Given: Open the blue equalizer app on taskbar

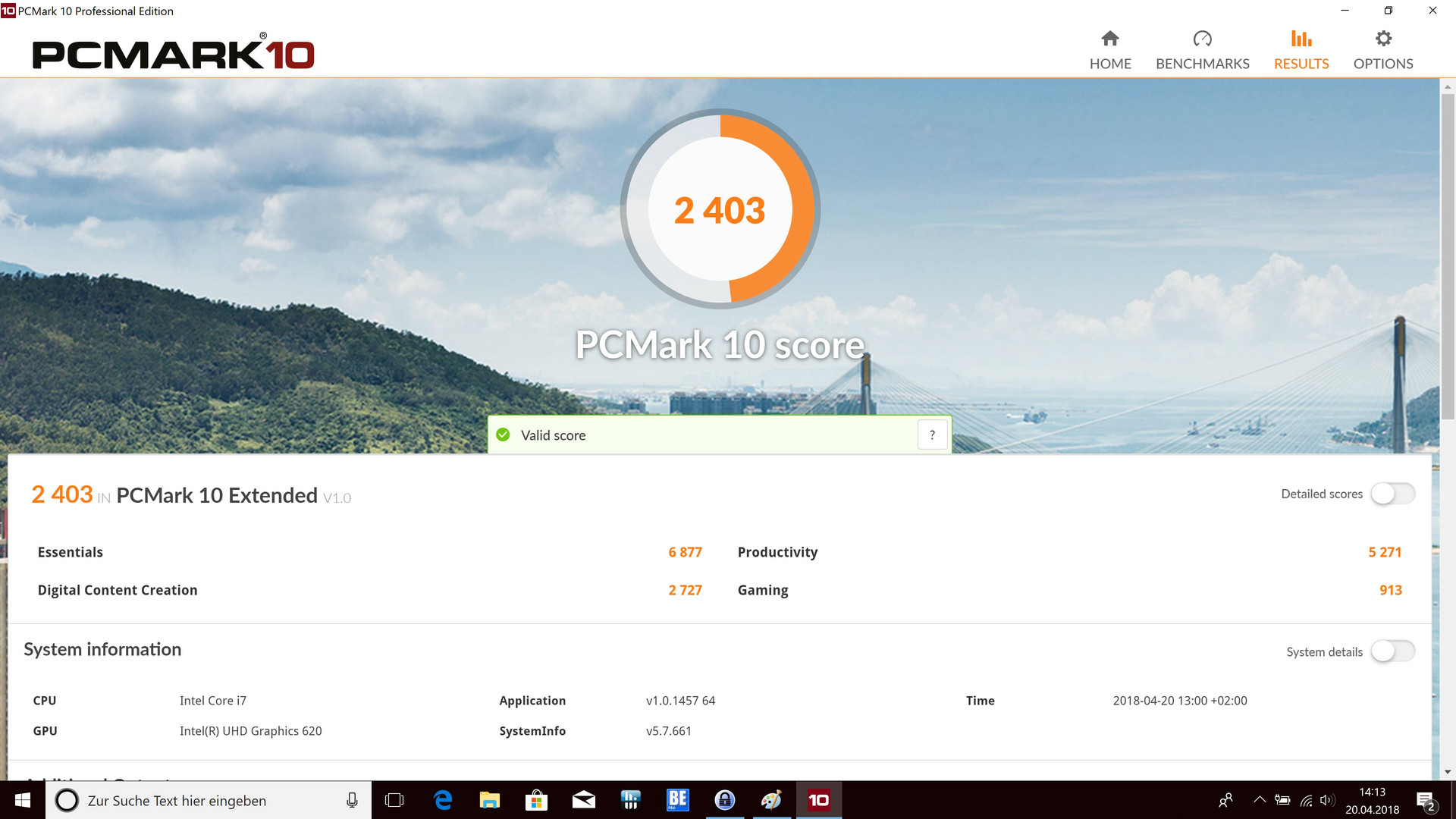Looking at the screenshot, I should [x=631, y=800].
